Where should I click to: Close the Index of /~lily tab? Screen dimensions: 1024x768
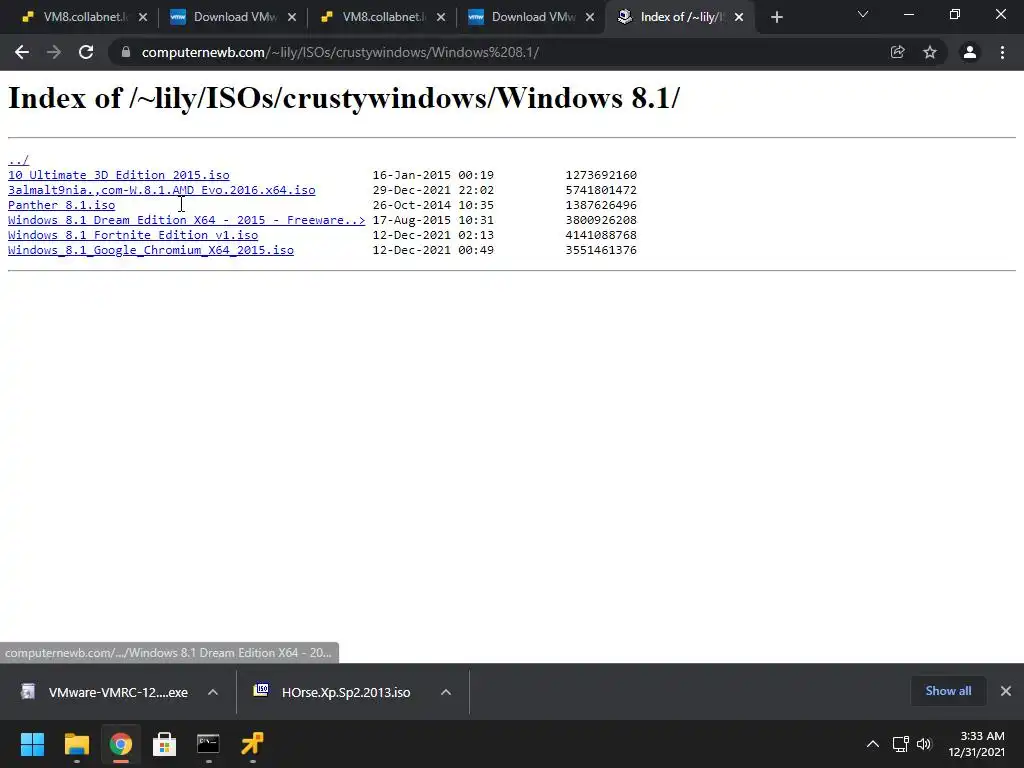coord(739,18)
